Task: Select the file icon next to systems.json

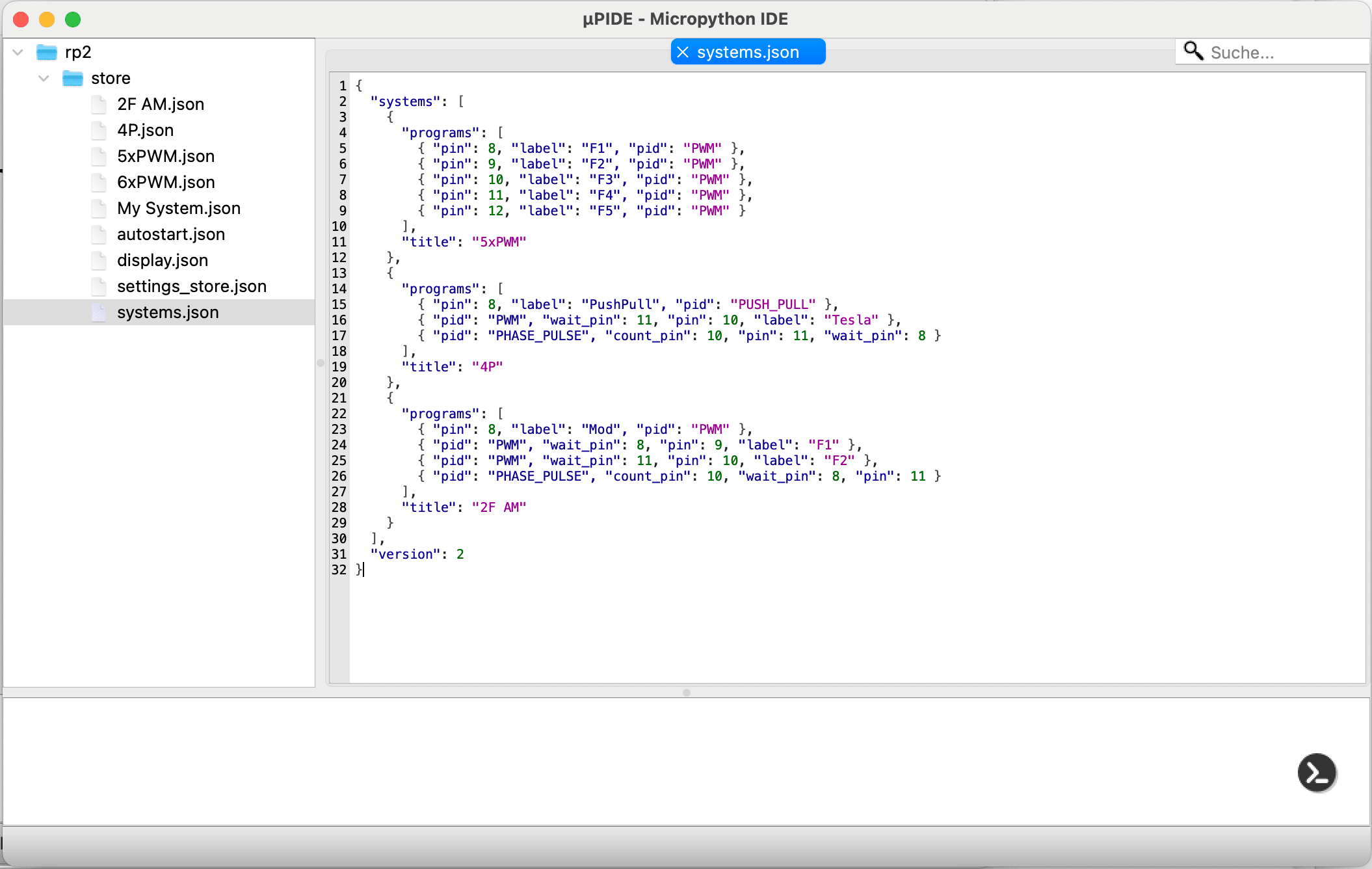Action: click(x=99, y=312)
